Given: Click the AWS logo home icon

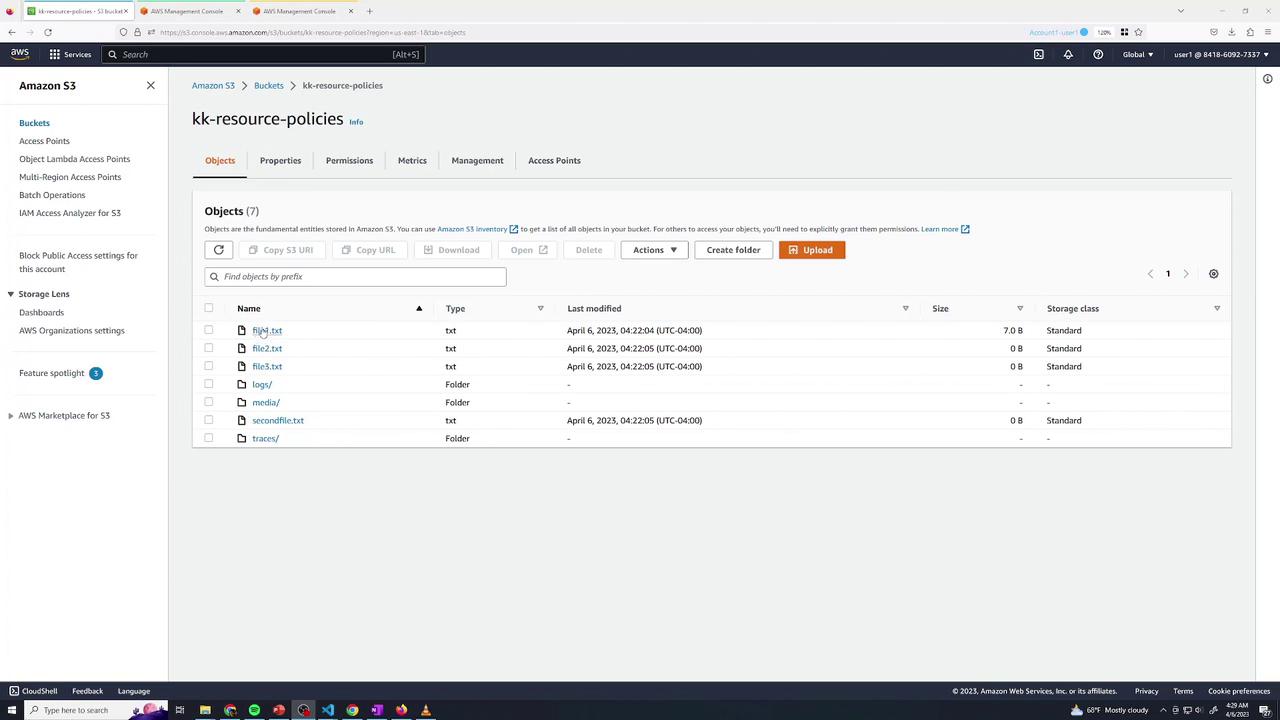Looking at the screenshot, I should (20, 54).
